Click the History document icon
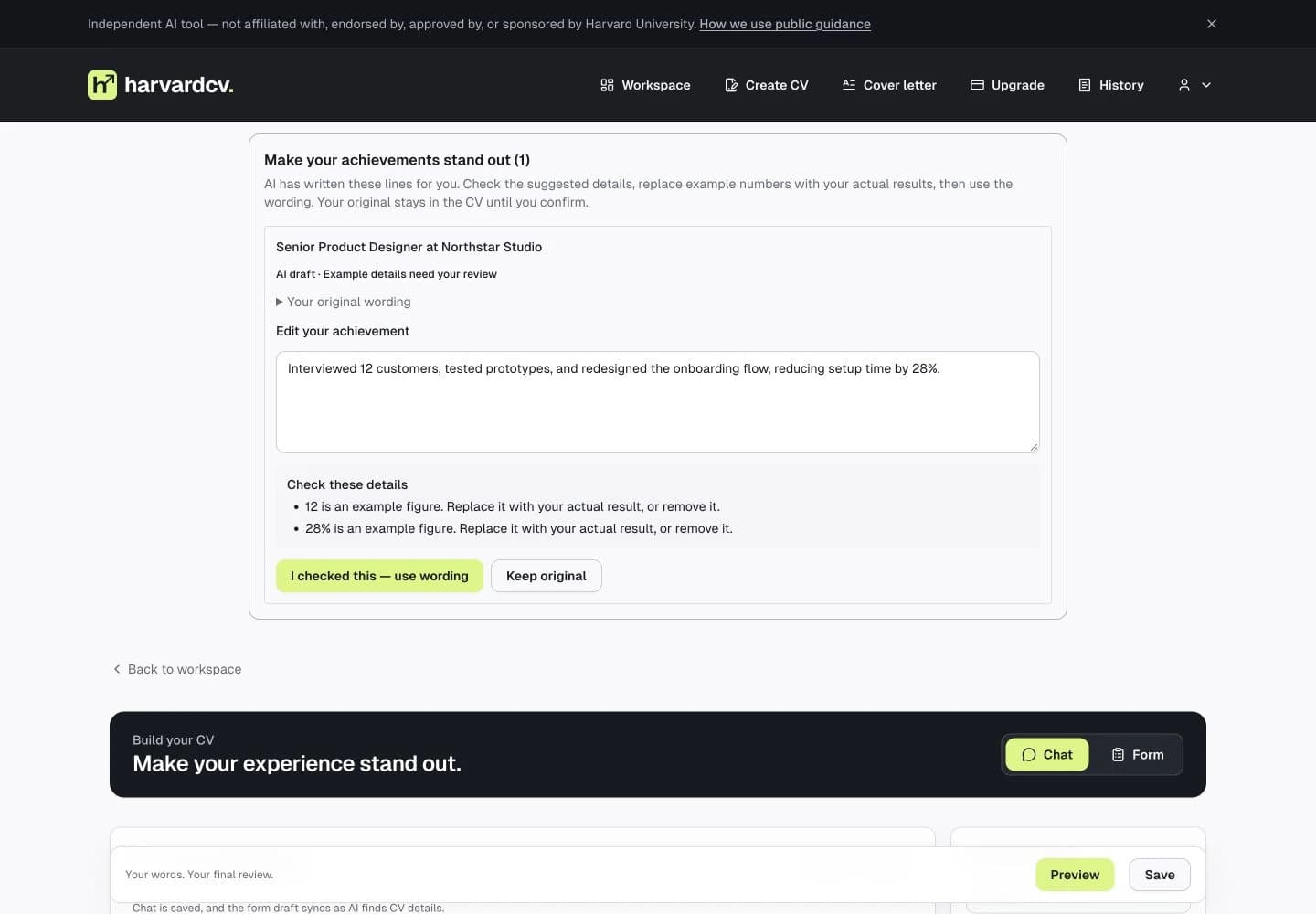The image size is (1316, 914). coord(1085,85)
